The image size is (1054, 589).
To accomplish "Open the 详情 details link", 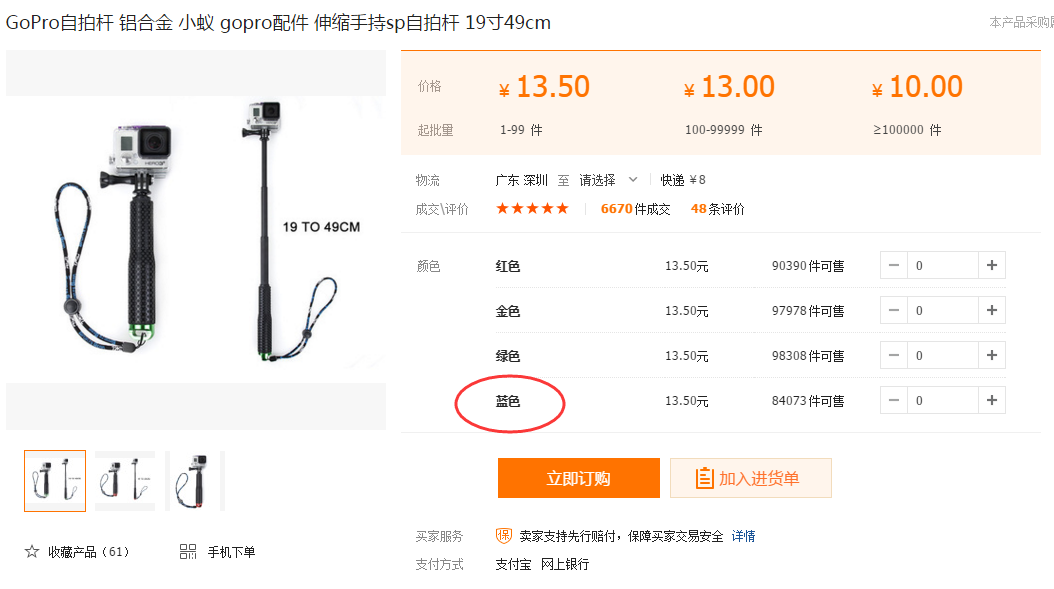I will 743,536.
